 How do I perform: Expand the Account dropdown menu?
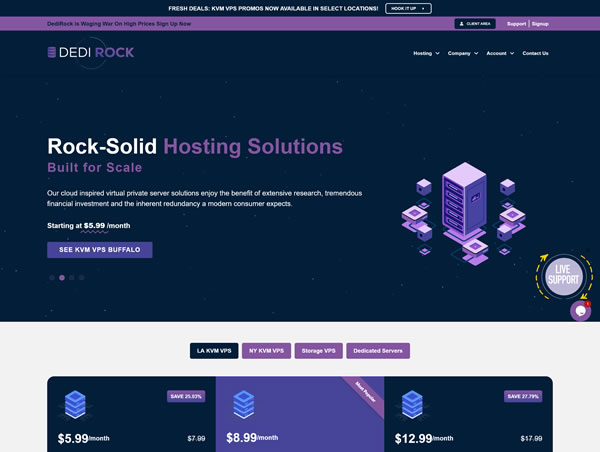(x=500, y=53)
